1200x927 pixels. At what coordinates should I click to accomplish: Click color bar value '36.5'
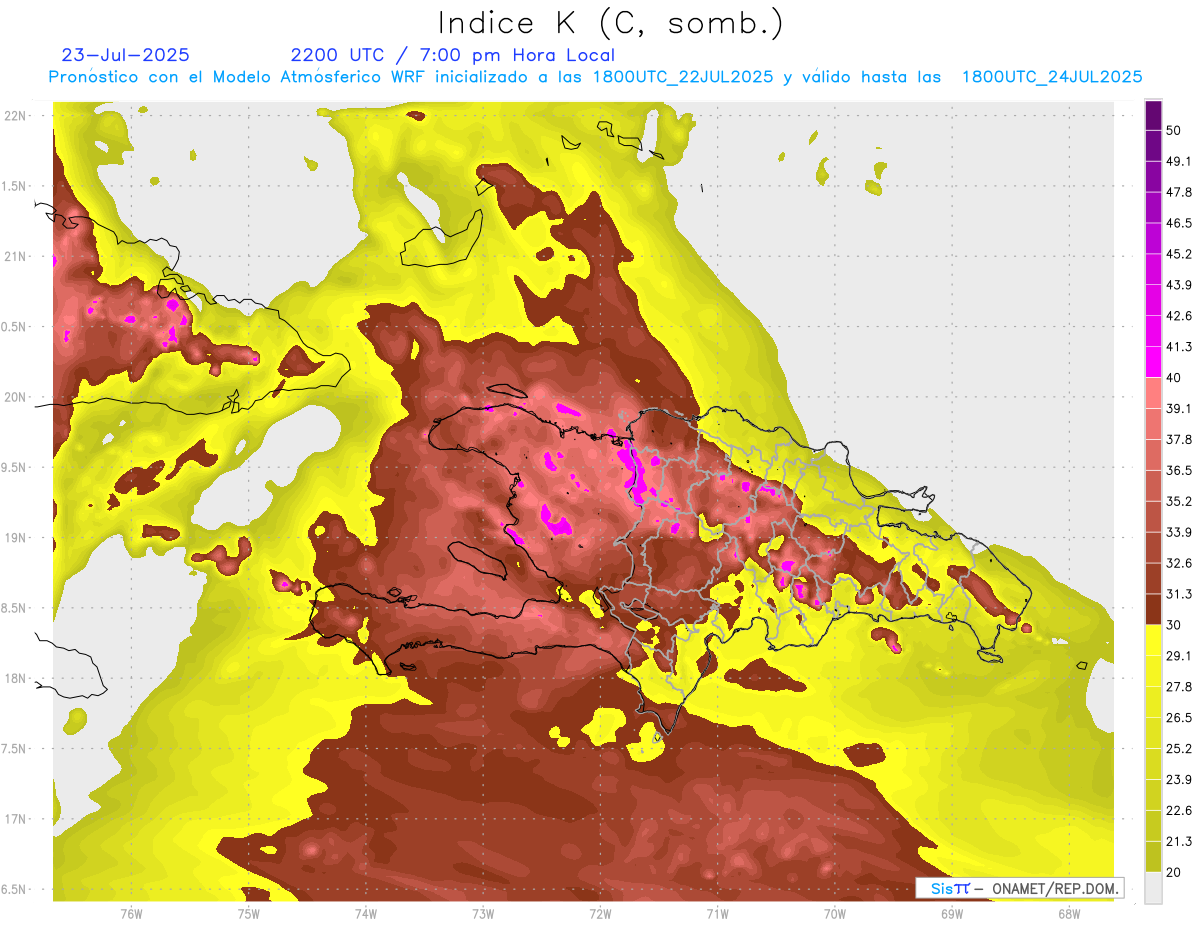1178,470
